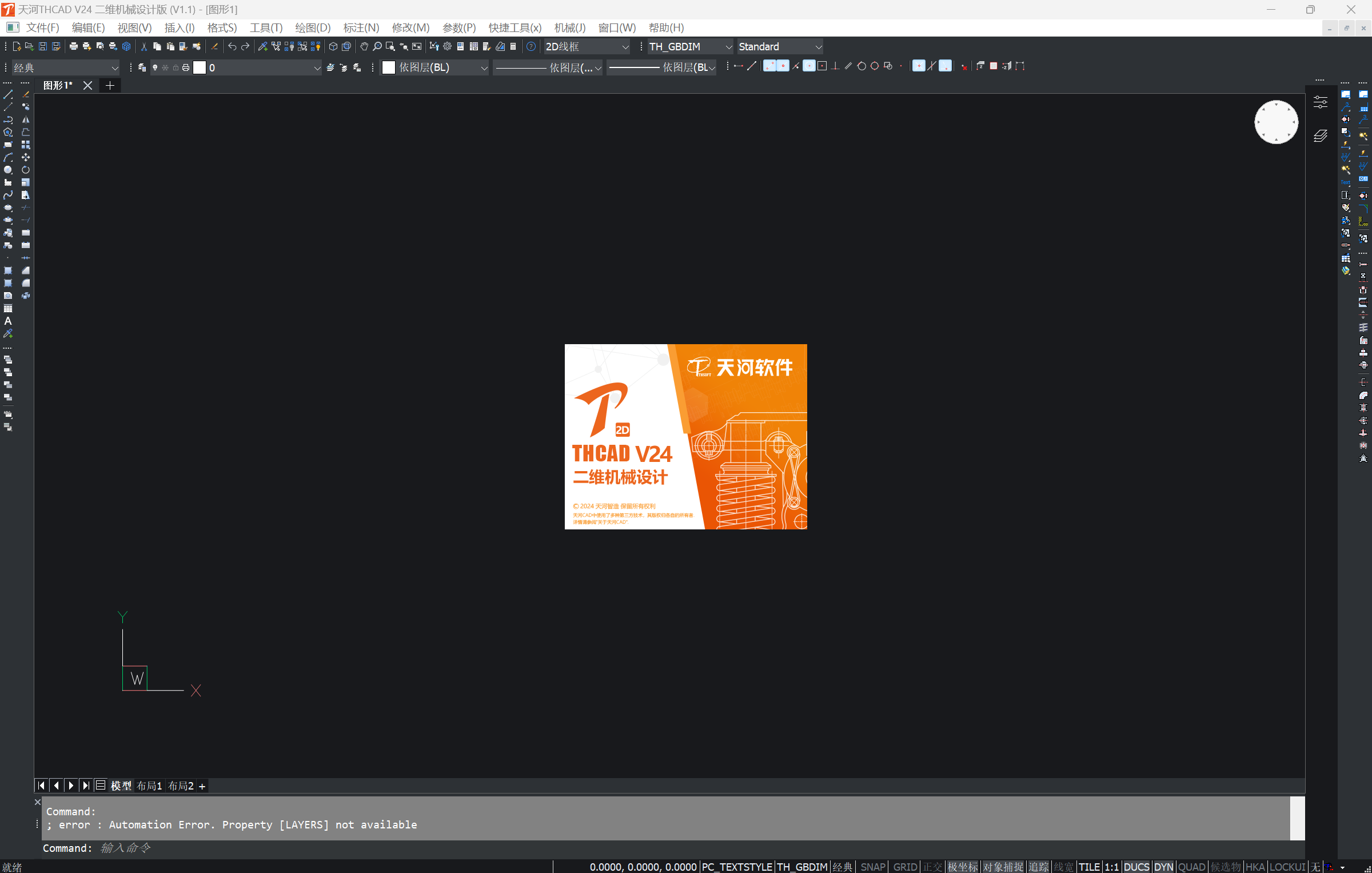1372x873 pixels.
Task: Select the Explode tool
Action: coord(26,296)
